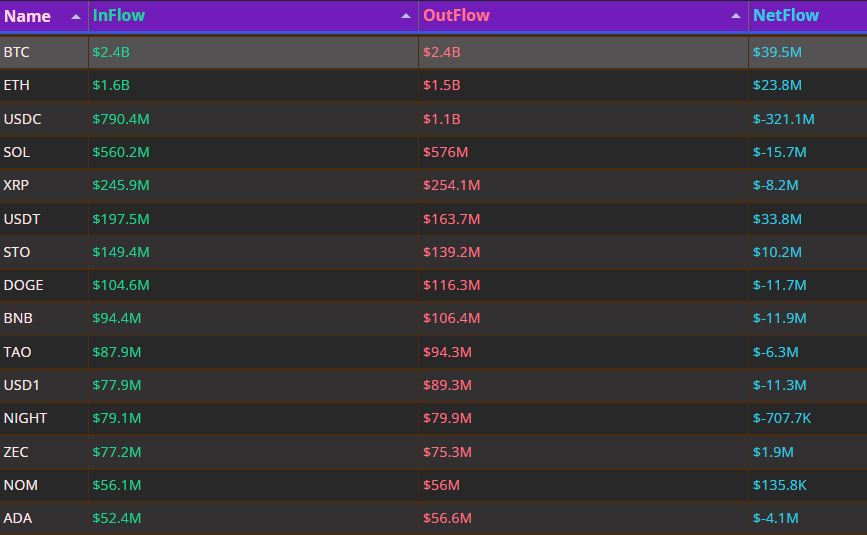The image size is (867, 535).
Task: Click DOGE outflow value $116.3M
Action: [x=451, y=285]
